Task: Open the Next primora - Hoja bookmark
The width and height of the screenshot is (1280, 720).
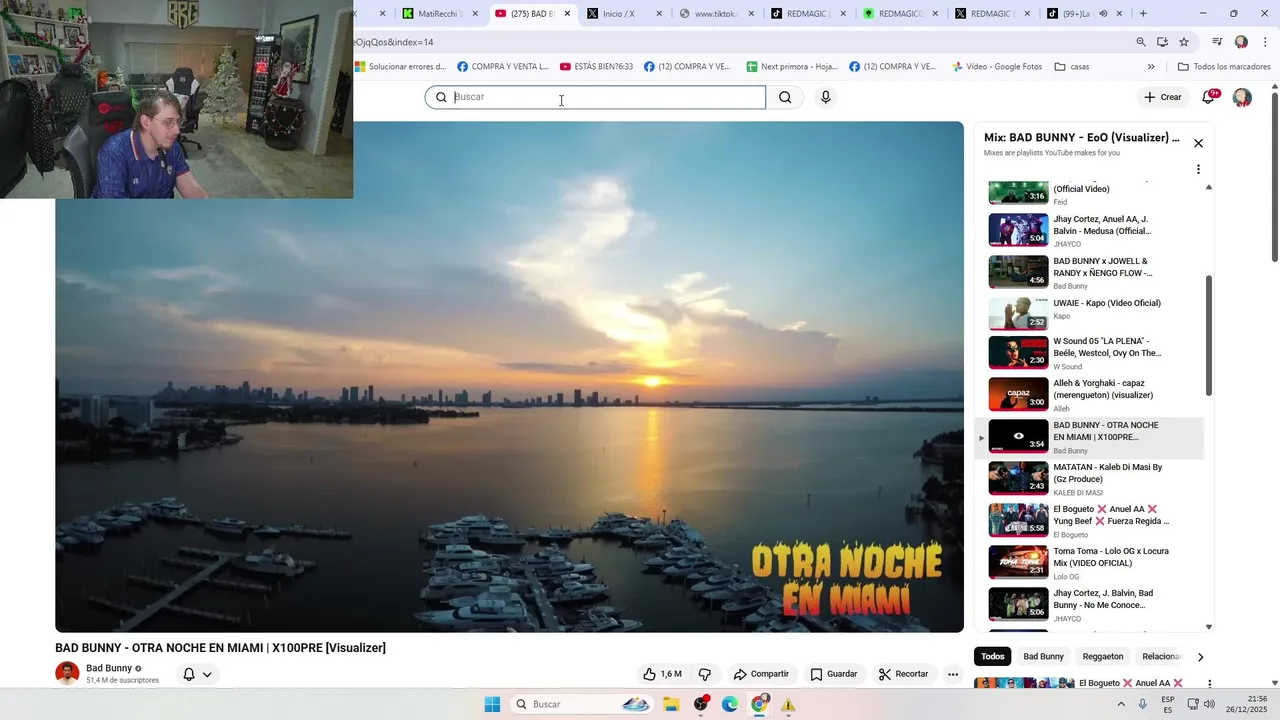Action: [791, 67]
